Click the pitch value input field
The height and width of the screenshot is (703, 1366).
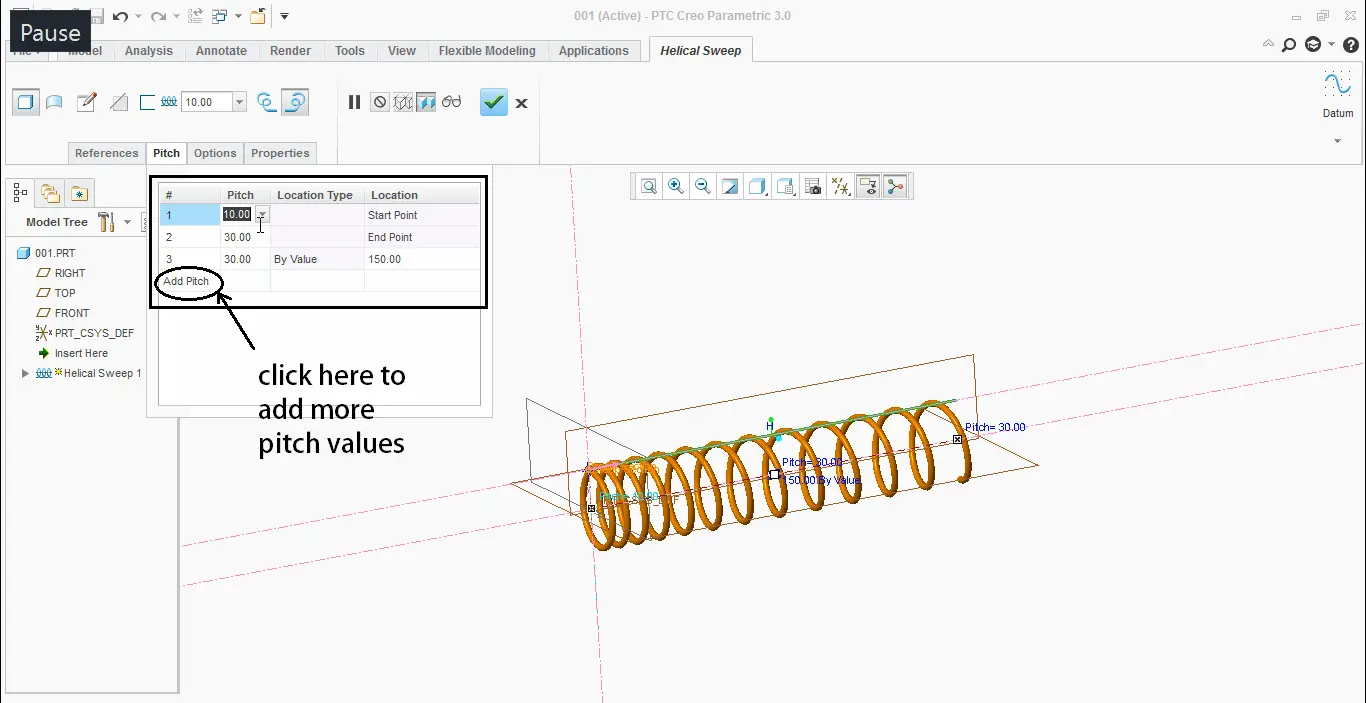tap(237, 214)
